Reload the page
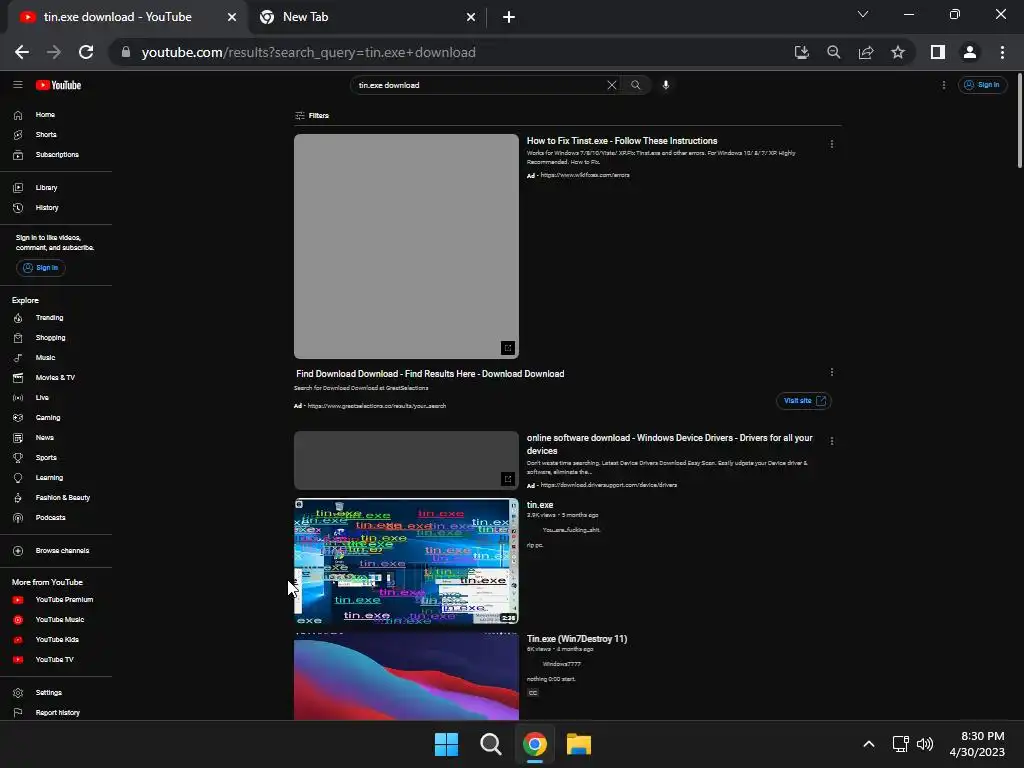The height and width of the screenshot is (768, 1024). click(86, 52)
